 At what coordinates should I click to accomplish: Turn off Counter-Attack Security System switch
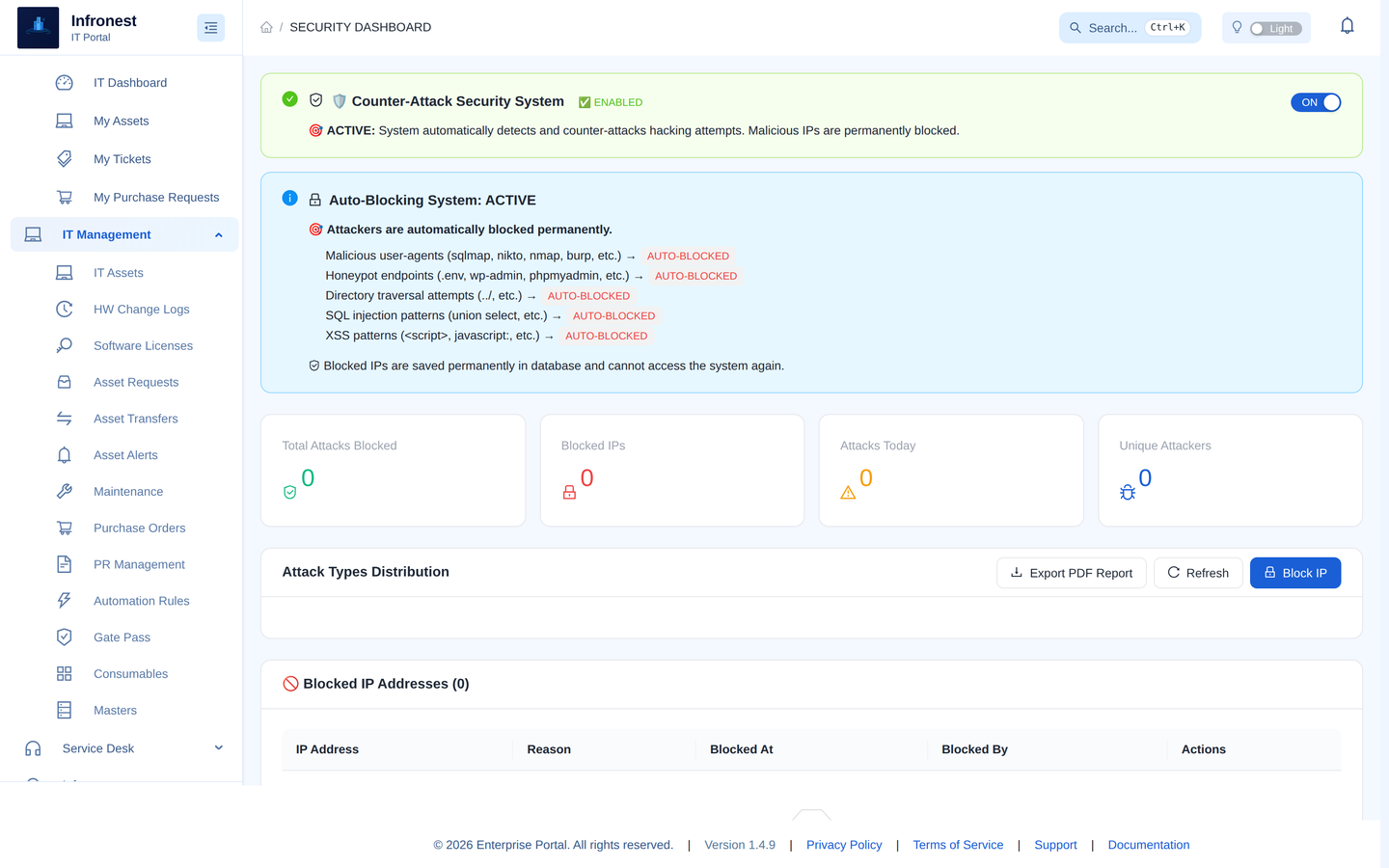pos(1316,102)
